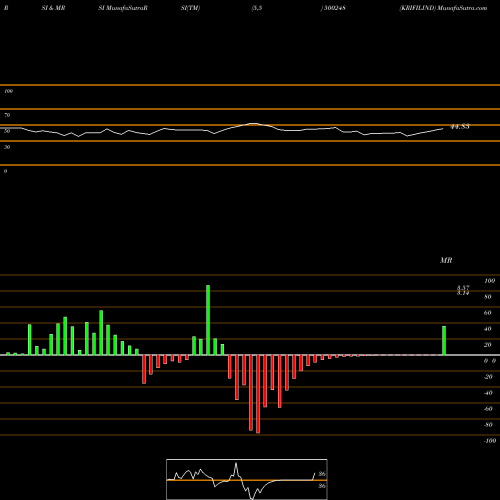
Task: Open the mini overview chart thumbnail
Action: pyautogui.click(x=247, y=479)
